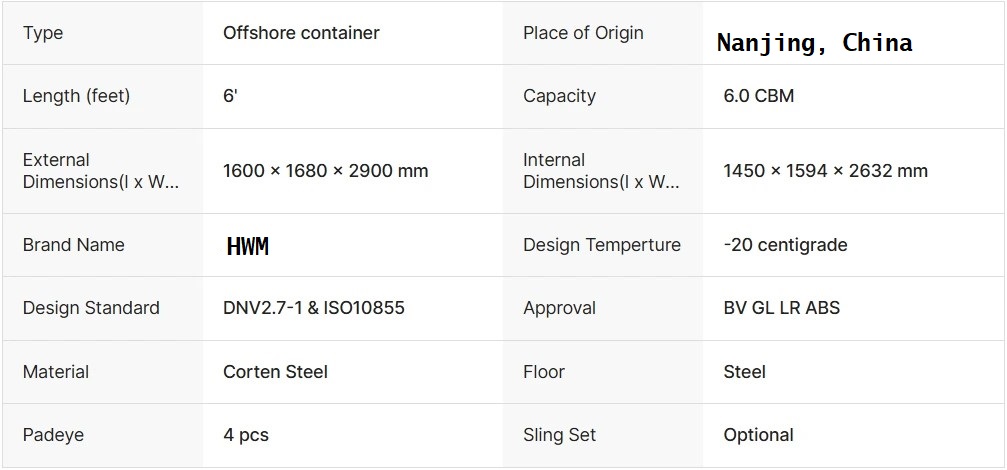Image resolution: width=1007 pixels, height=470 pixels.
Task: Select the '1600 × 1680 × 2900 mm' value
Action: point(325,171)
